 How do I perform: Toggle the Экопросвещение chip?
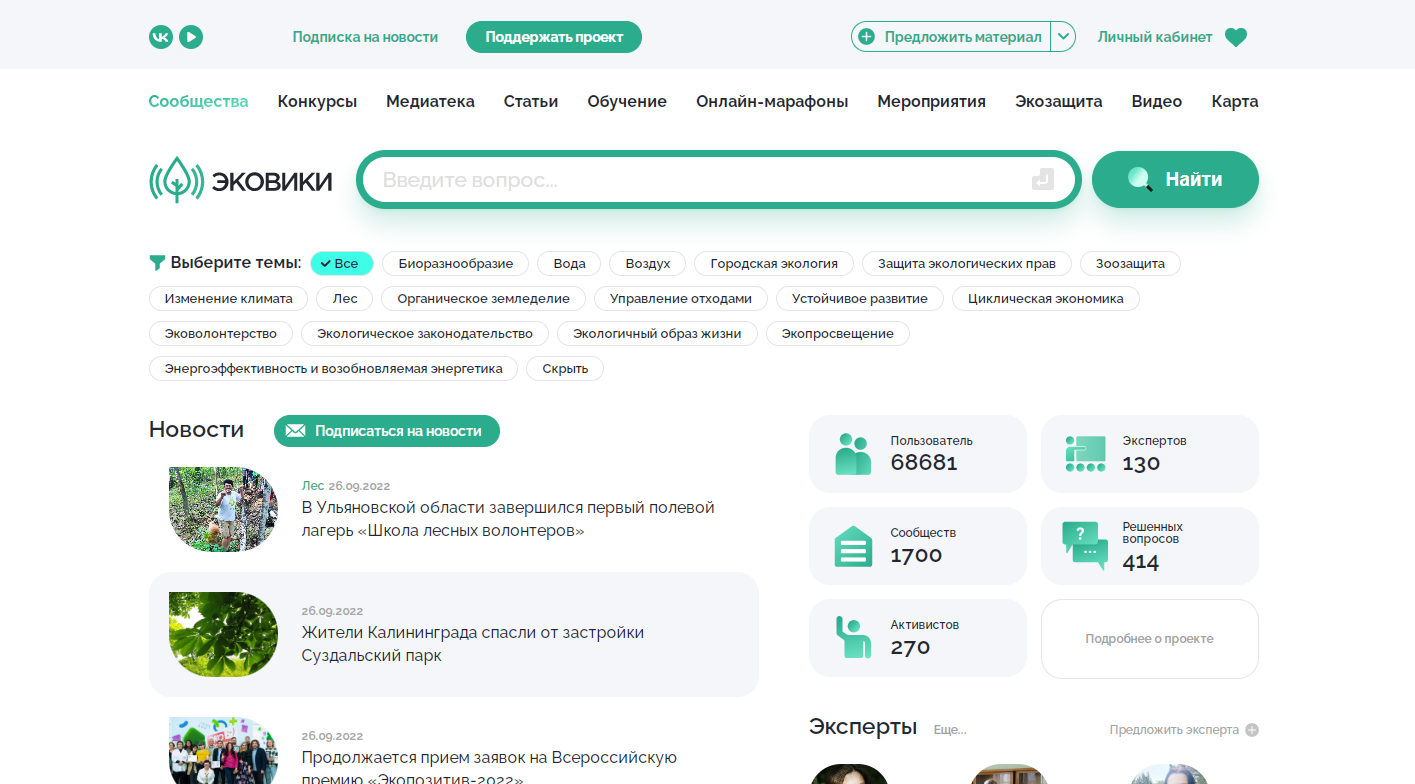click(838, 333)
